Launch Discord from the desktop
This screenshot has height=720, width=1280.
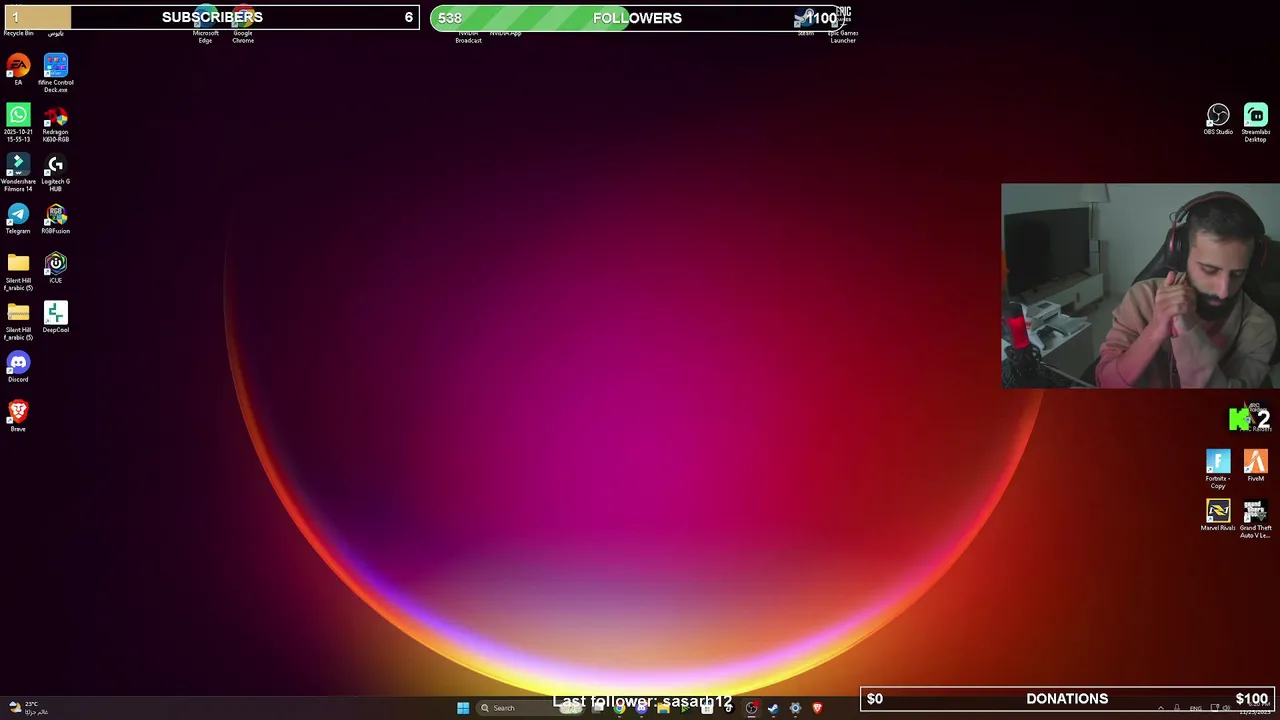18,367
